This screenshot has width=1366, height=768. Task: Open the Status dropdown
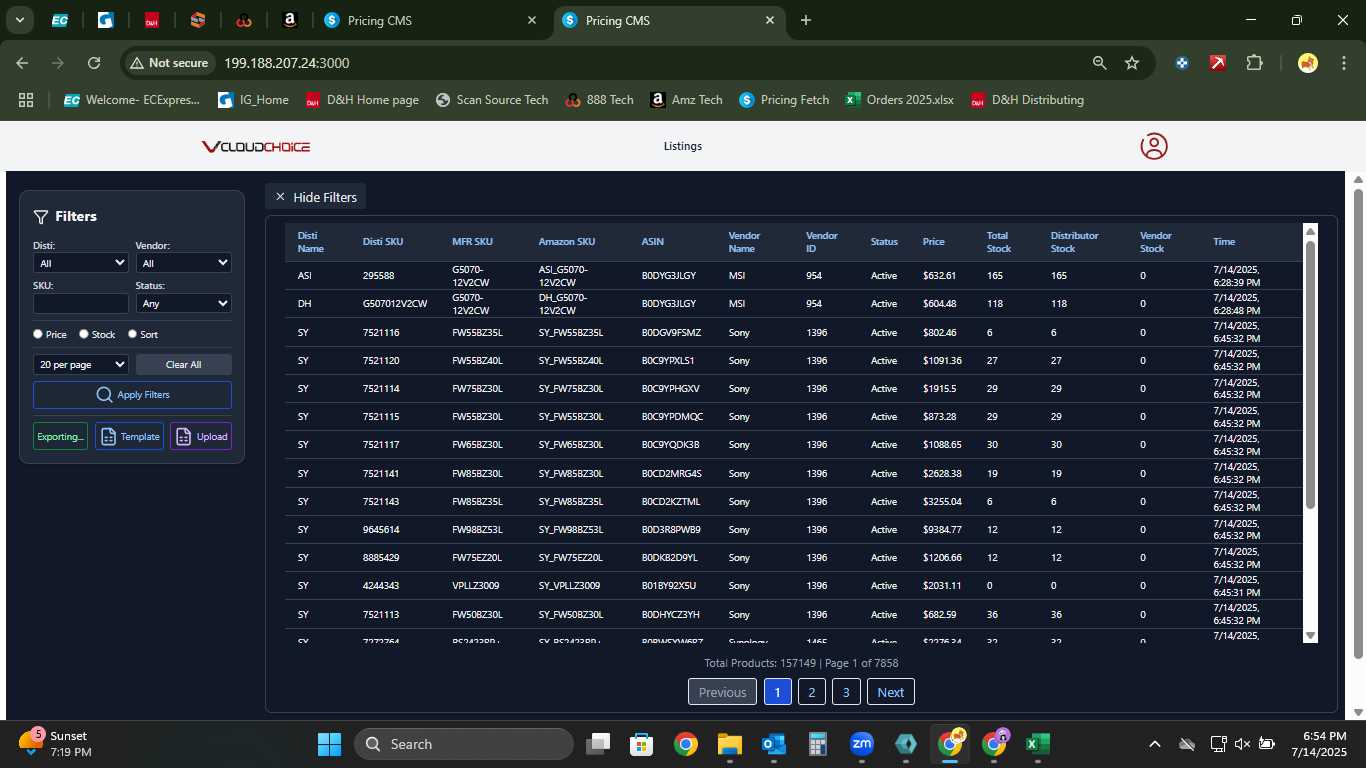coord(184,303)
